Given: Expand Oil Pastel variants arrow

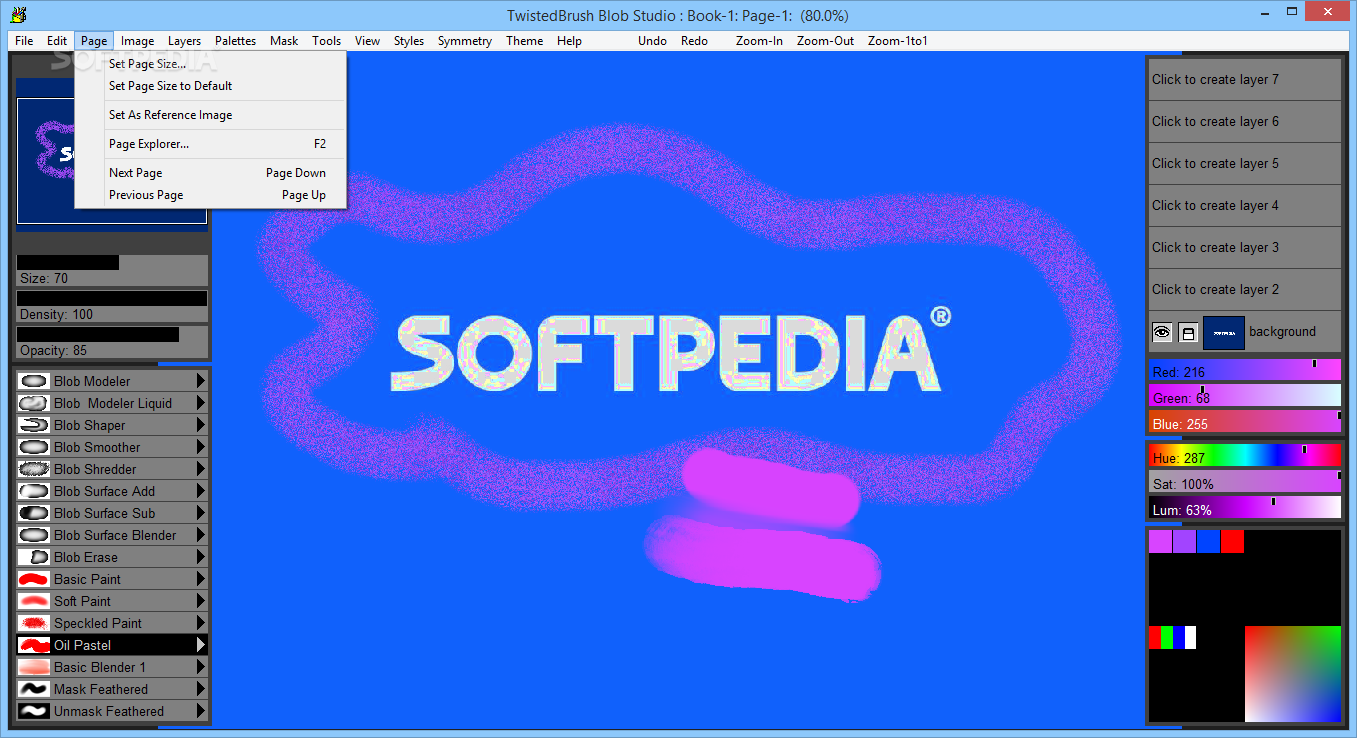Looking at the screenshot, I should (201, 645).
